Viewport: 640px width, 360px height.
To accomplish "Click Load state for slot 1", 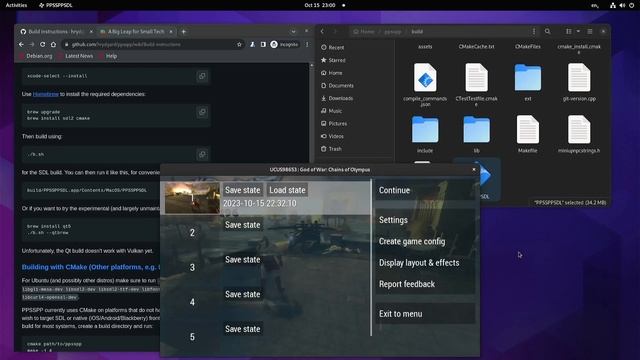I will click(x=287, y=190).
